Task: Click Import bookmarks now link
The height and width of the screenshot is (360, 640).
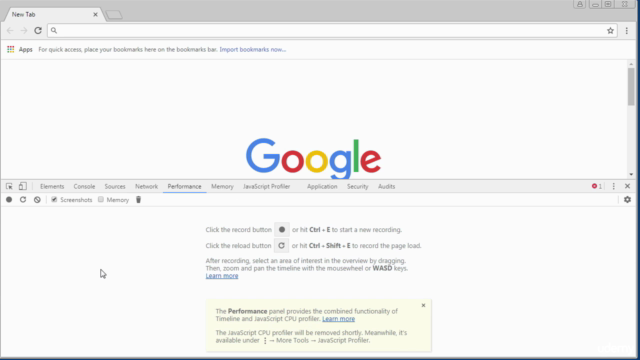Action: coord(253,49)
